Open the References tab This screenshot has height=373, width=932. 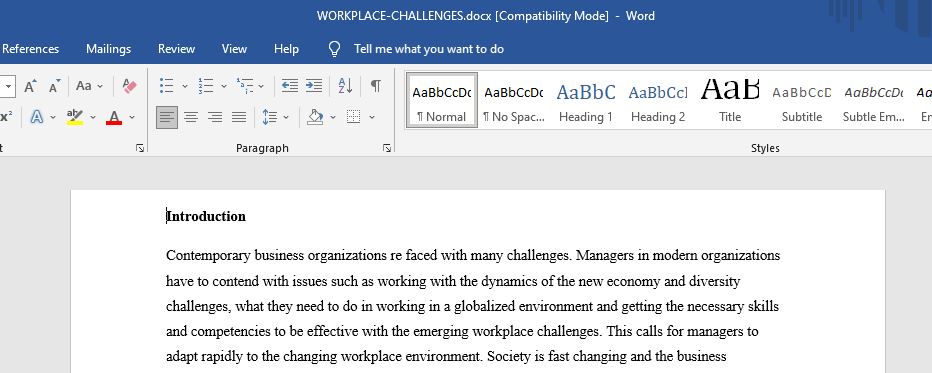click(30, 49)
